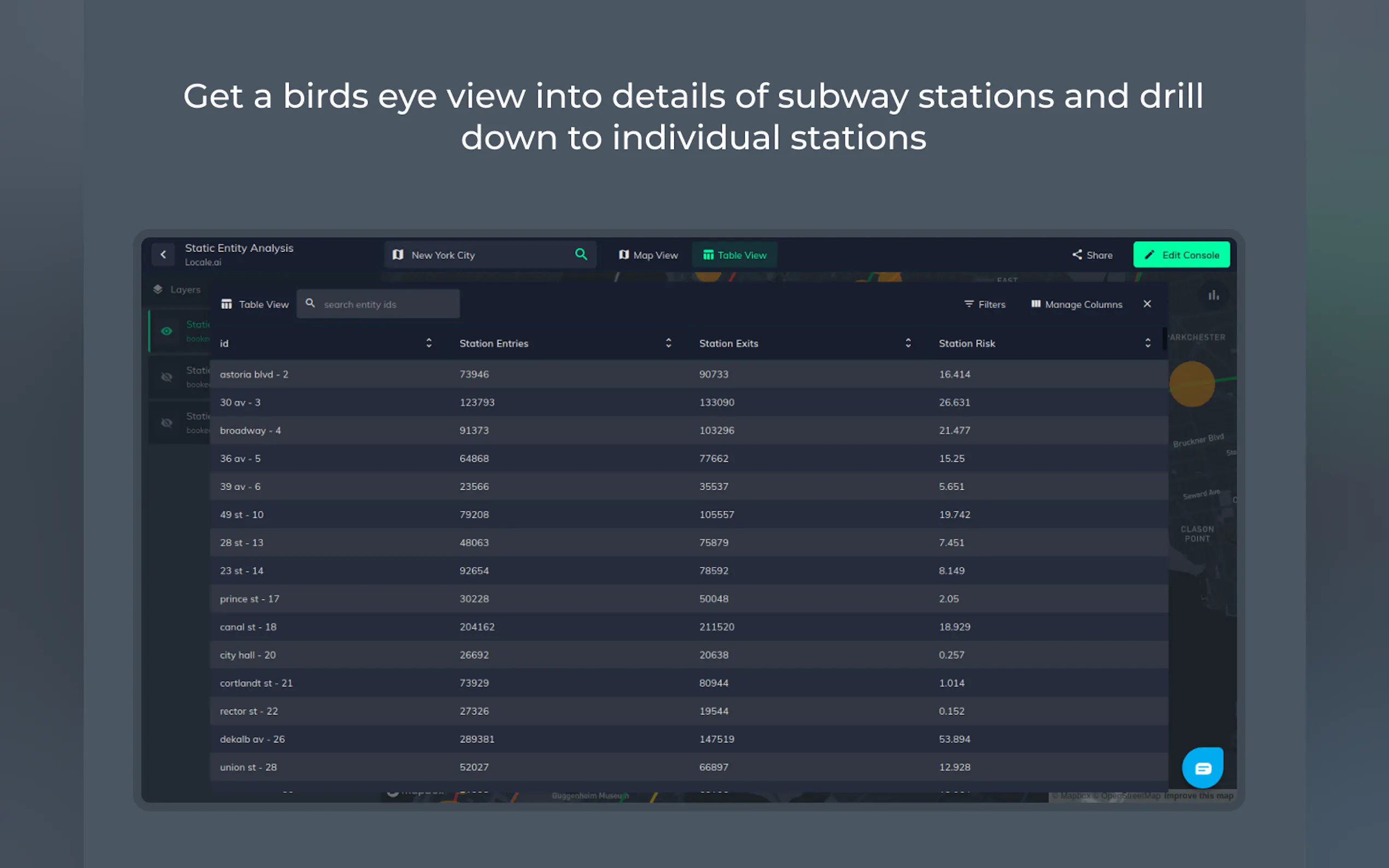
Task: Show the third hidden Static layer
Action: pyautogui.click(x=167, y=423)
